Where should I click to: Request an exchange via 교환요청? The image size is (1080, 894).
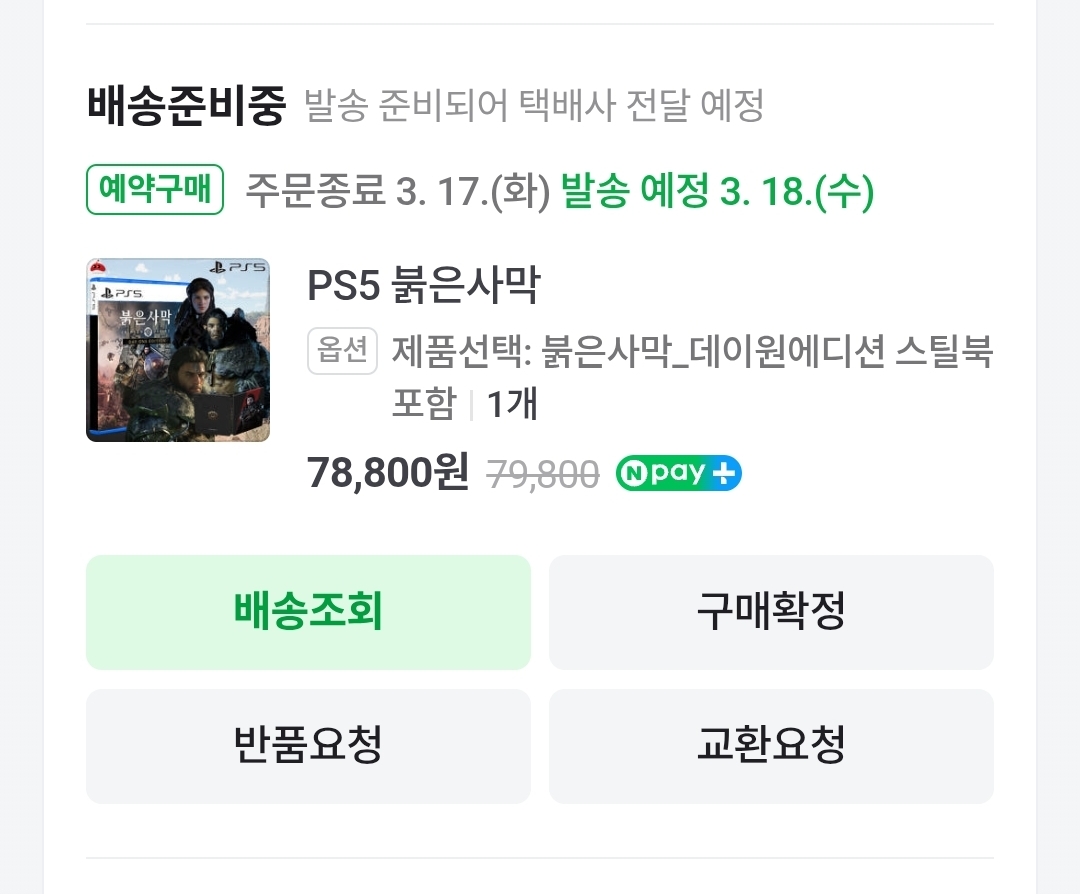(x=771, y=746)
